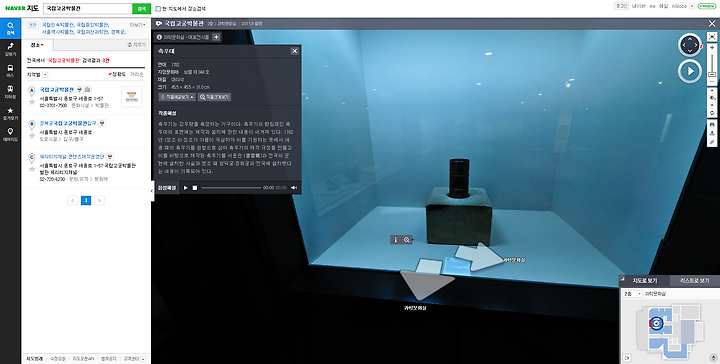Go to next results page arrow
720x364 pixels.
(100, 200)
